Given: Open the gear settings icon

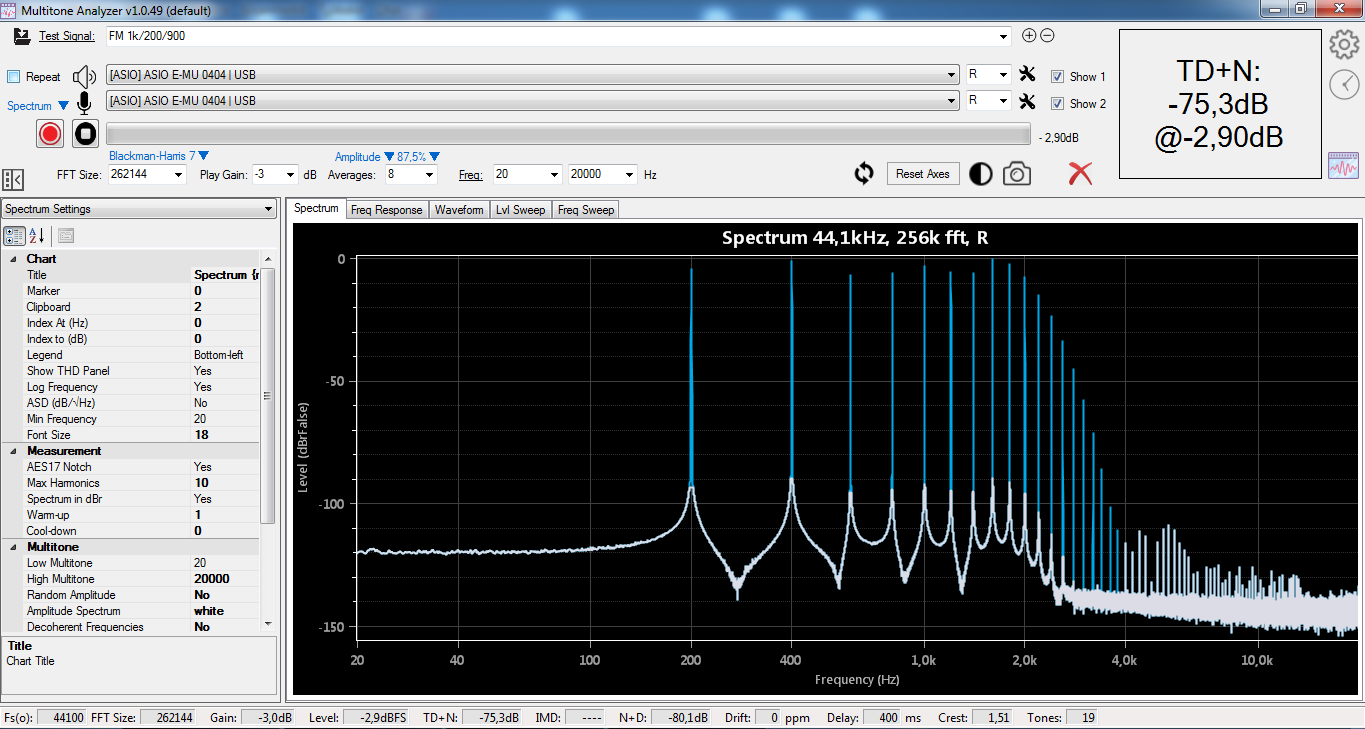Looking at the screenshot, I should click(1344, 45).
